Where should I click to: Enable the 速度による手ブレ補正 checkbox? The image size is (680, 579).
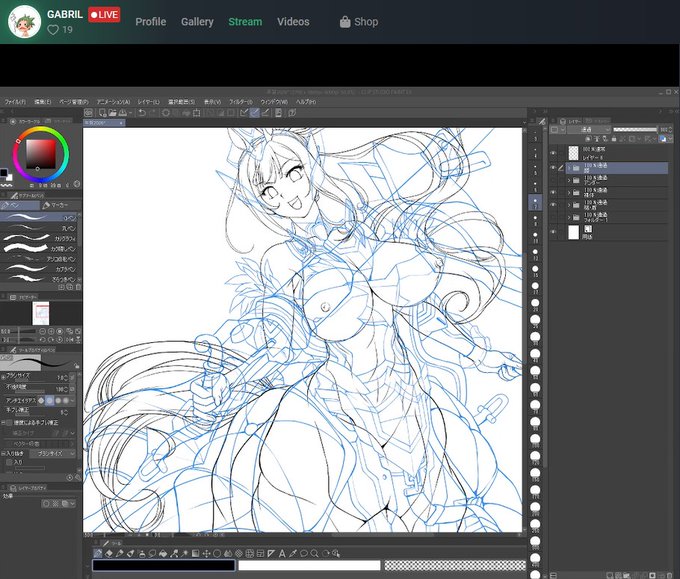(9, 422)
